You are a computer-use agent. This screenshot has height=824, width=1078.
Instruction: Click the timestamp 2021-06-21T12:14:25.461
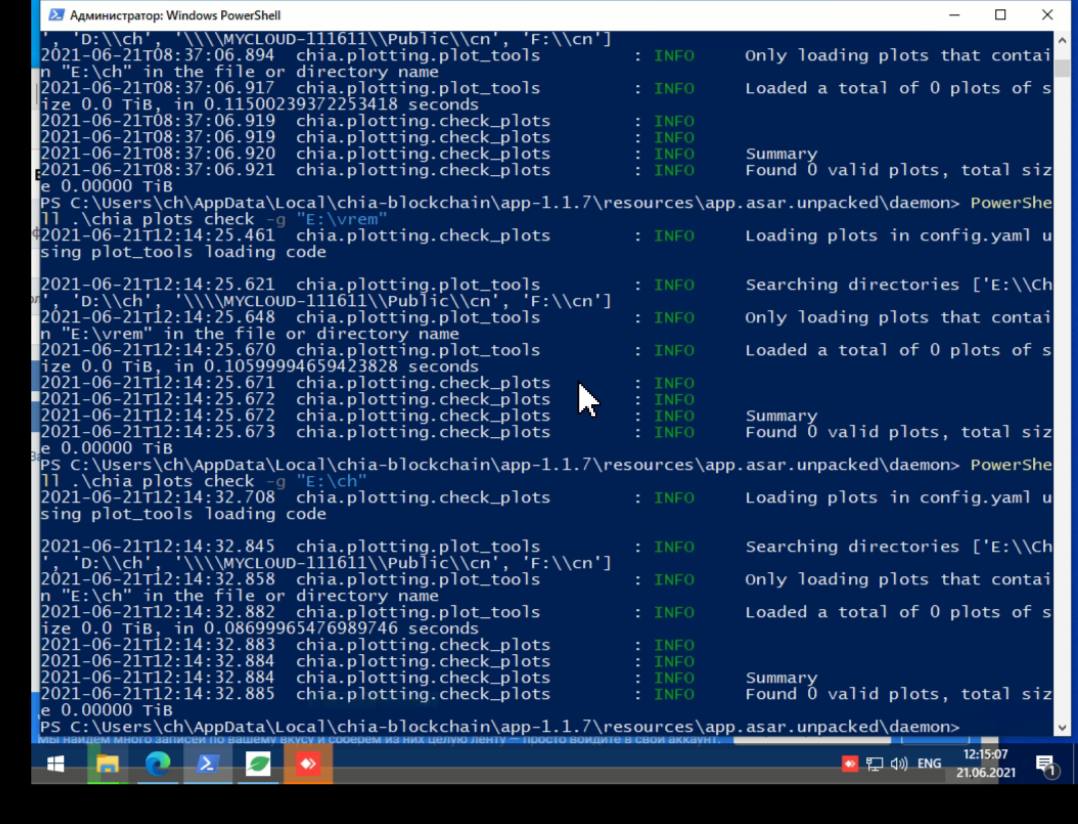157,236
